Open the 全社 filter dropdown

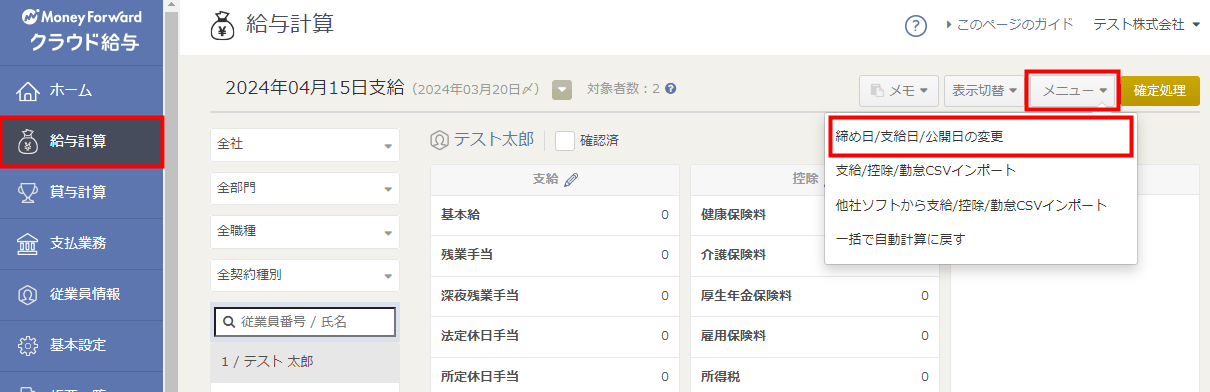pyautogui.click(x=305, y=145)
